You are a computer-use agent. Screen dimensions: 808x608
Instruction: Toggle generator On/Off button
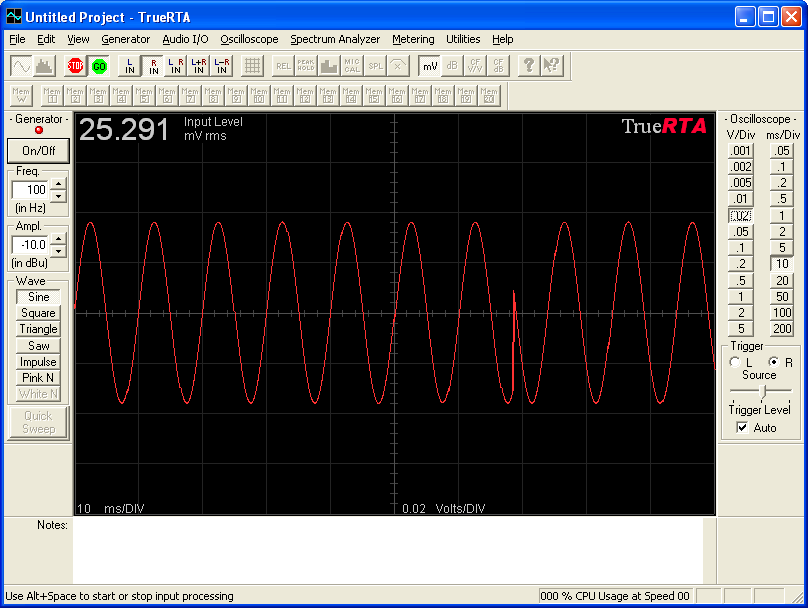39,150
